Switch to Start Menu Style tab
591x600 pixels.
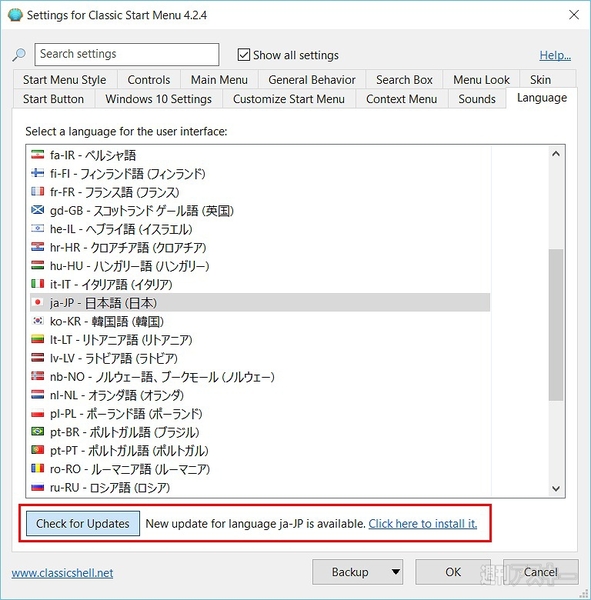pos(65,80)
